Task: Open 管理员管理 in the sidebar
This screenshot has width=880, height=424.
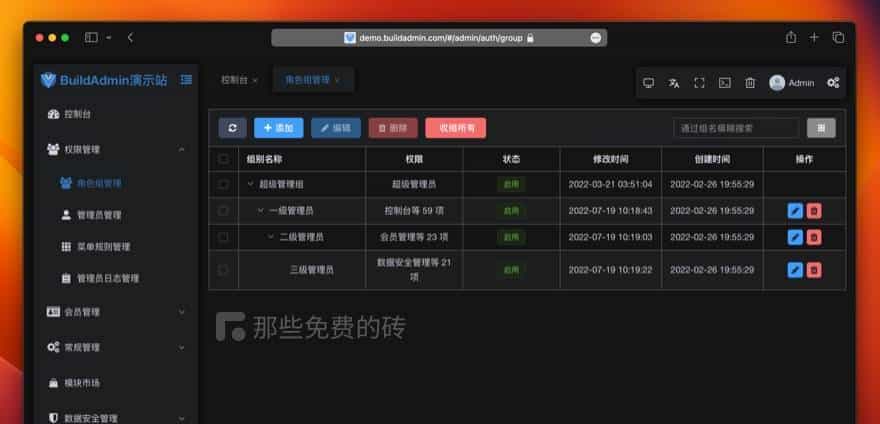Action: point(116,215)
